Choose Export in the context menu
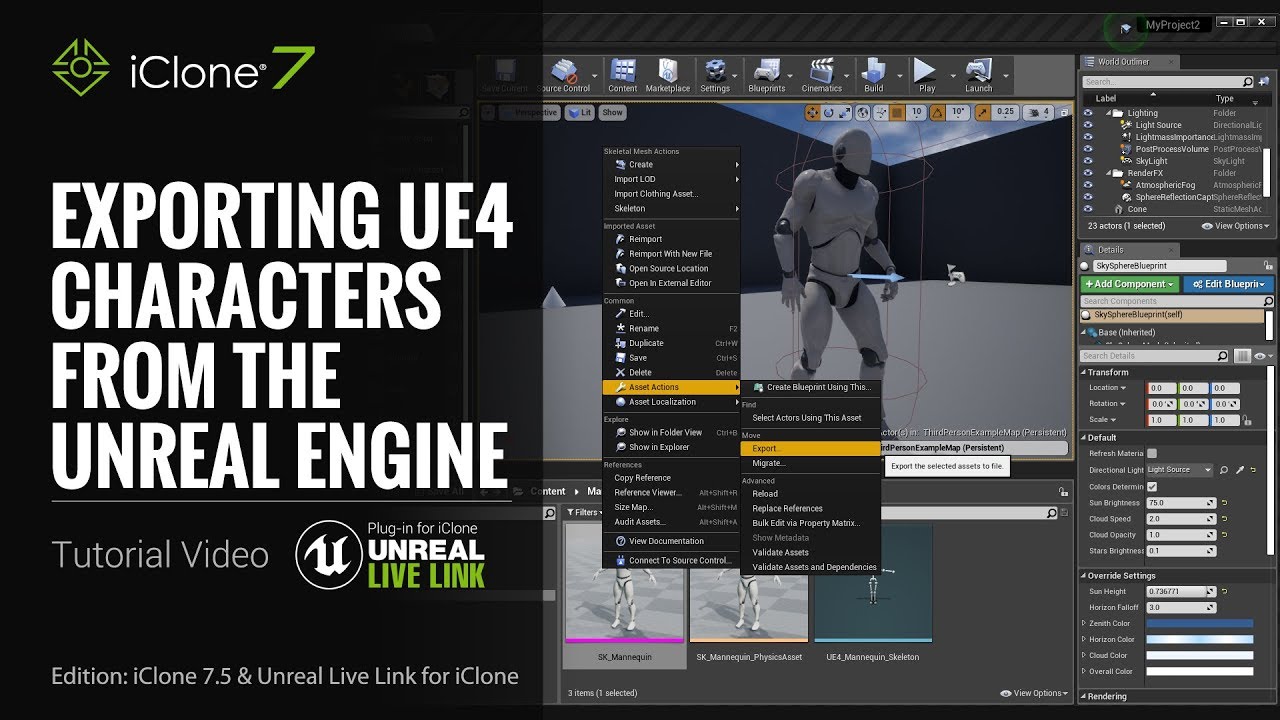1280x720 pixels. 810,449
